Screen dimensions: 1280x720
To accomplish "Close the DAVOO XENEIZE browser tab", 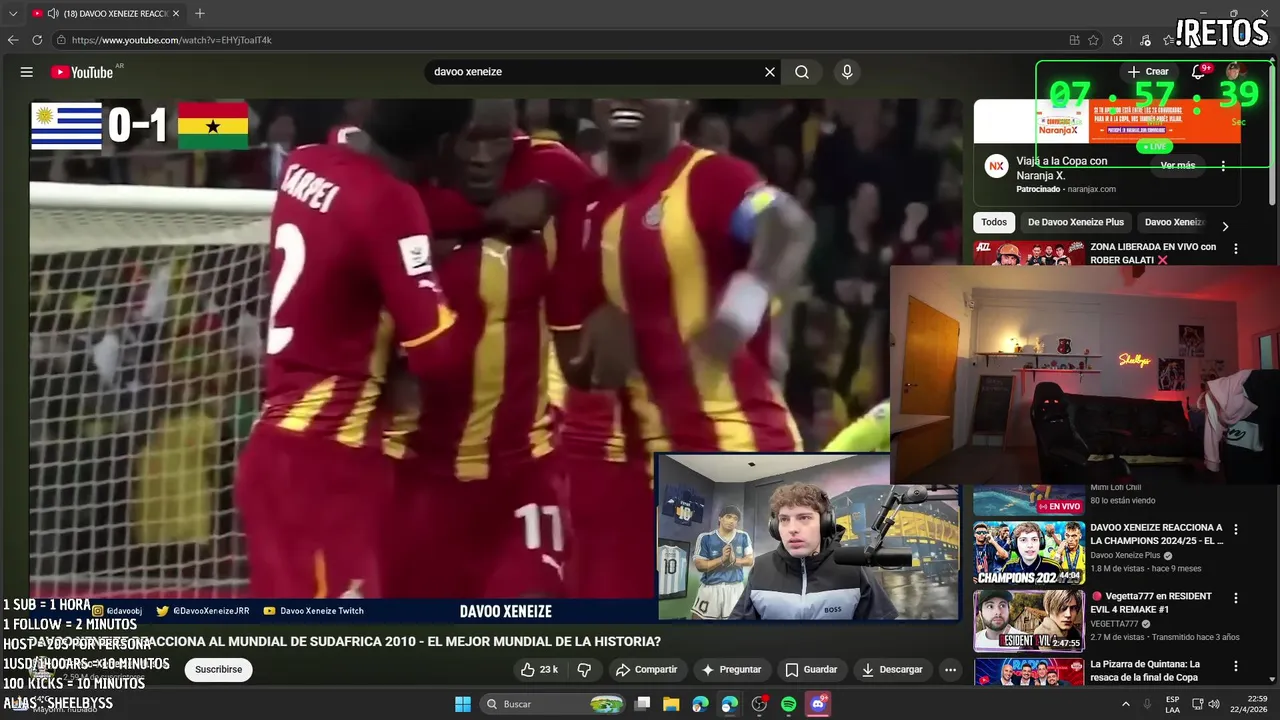I will [x=176, y=13].
